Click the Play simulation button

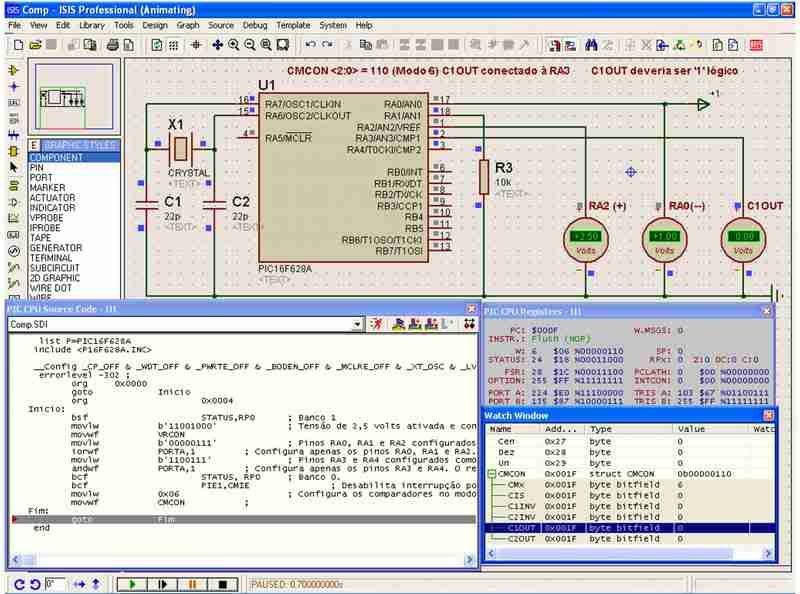coord(132,584)
